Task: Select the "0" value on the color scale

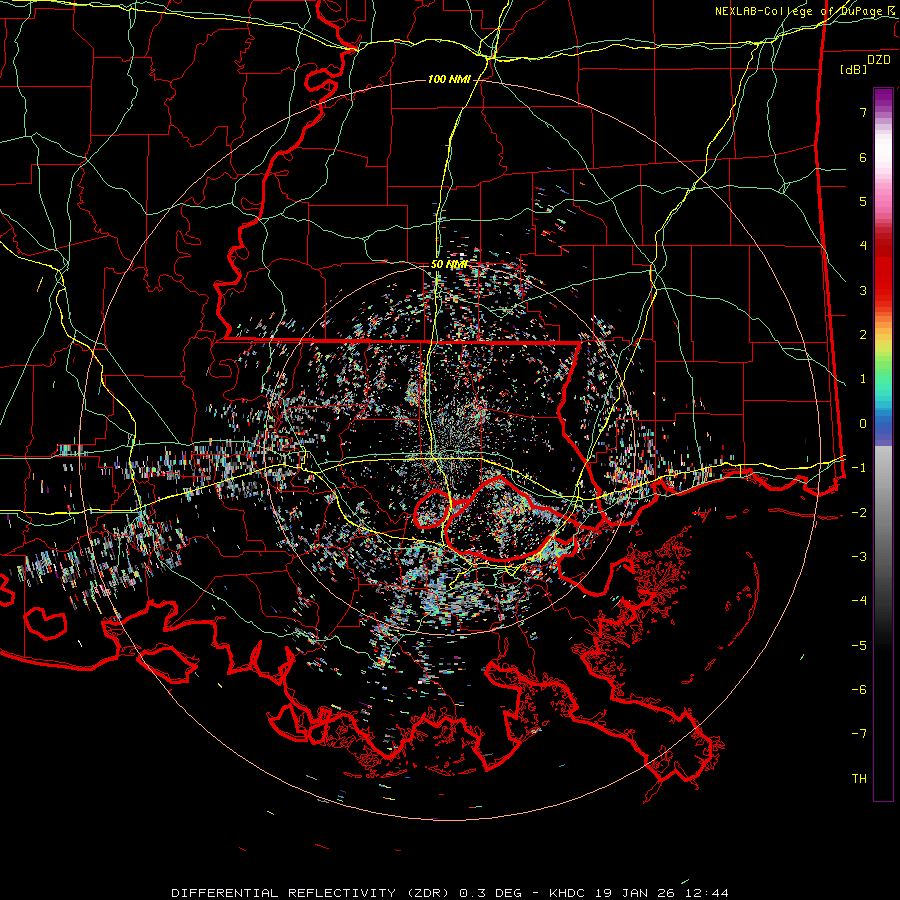Action: pyautogui.click(x=863, y=424)
